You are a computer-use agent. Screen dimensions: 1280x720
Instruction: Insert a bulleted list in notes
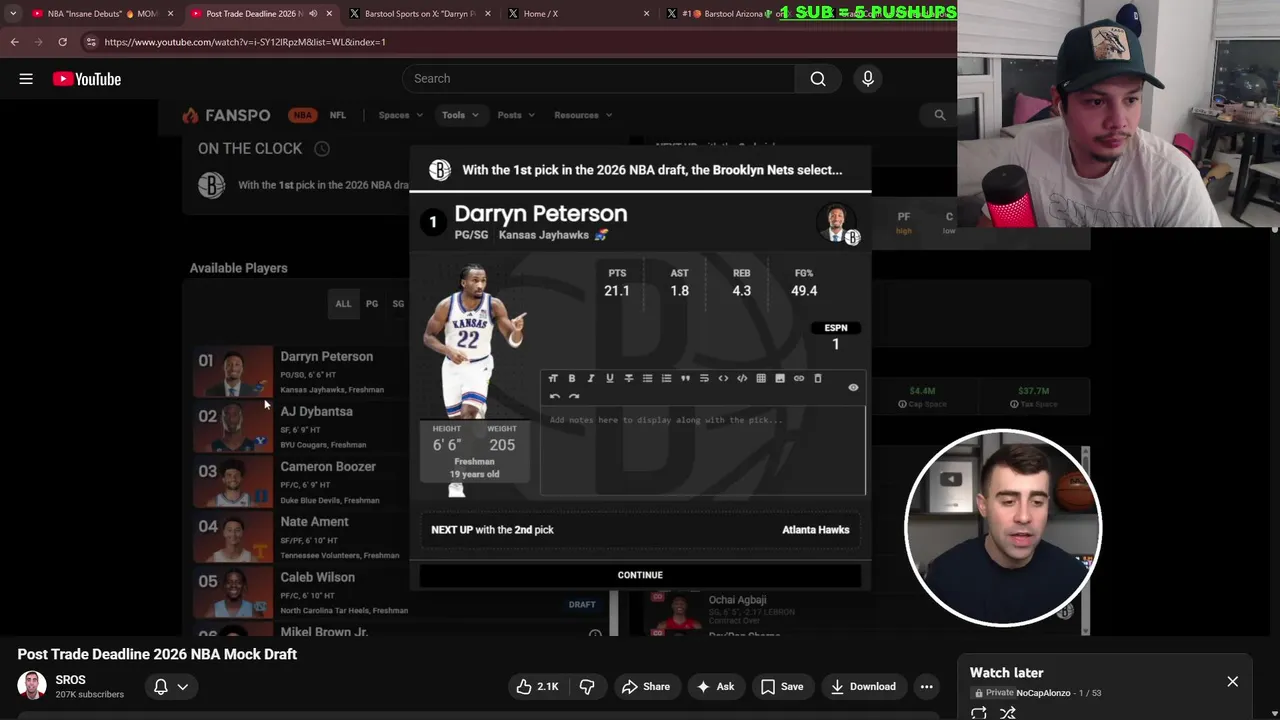click(648, 378)
